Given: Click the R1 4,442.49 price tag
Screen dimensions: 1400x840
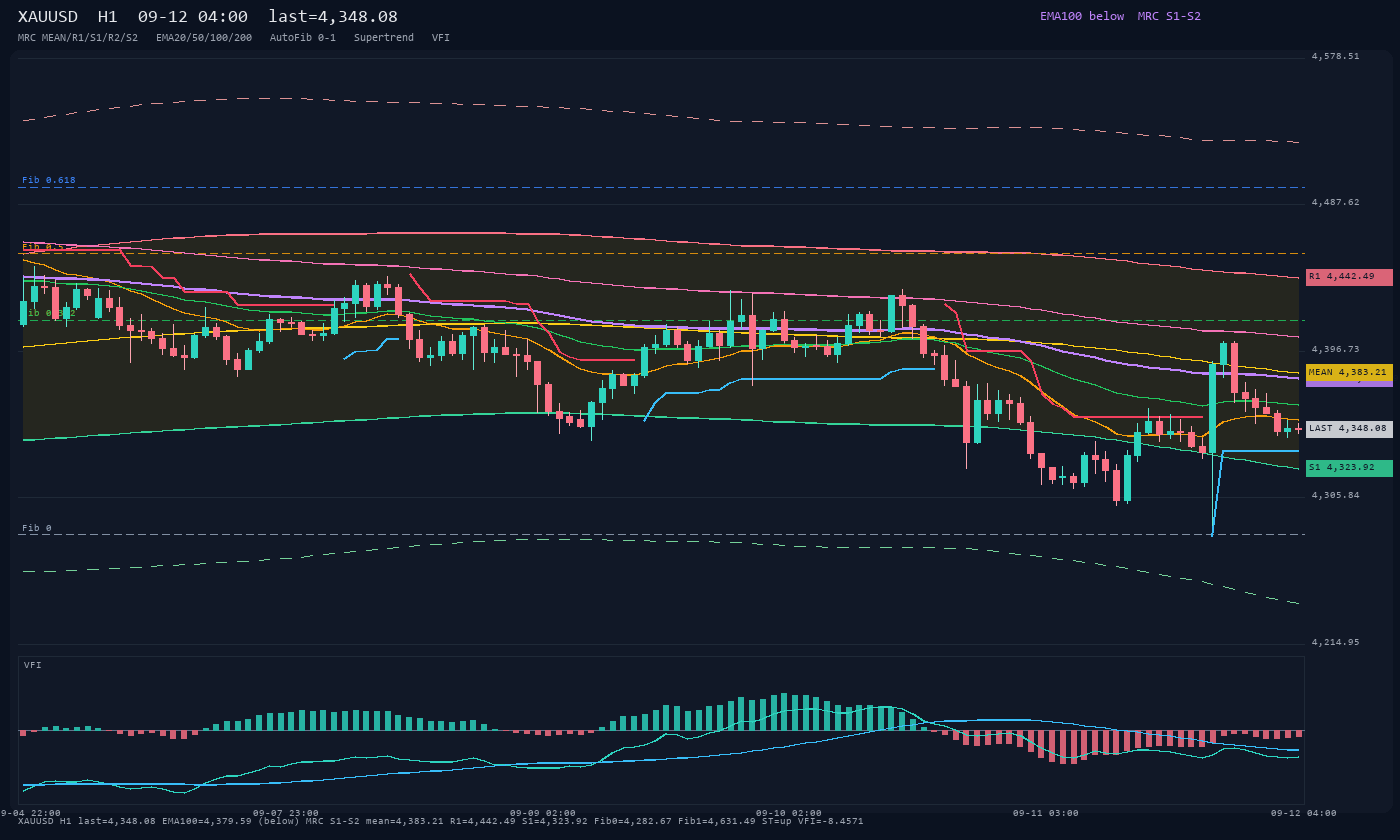Looking at the screenshot, I should (x=1349, y=277).
